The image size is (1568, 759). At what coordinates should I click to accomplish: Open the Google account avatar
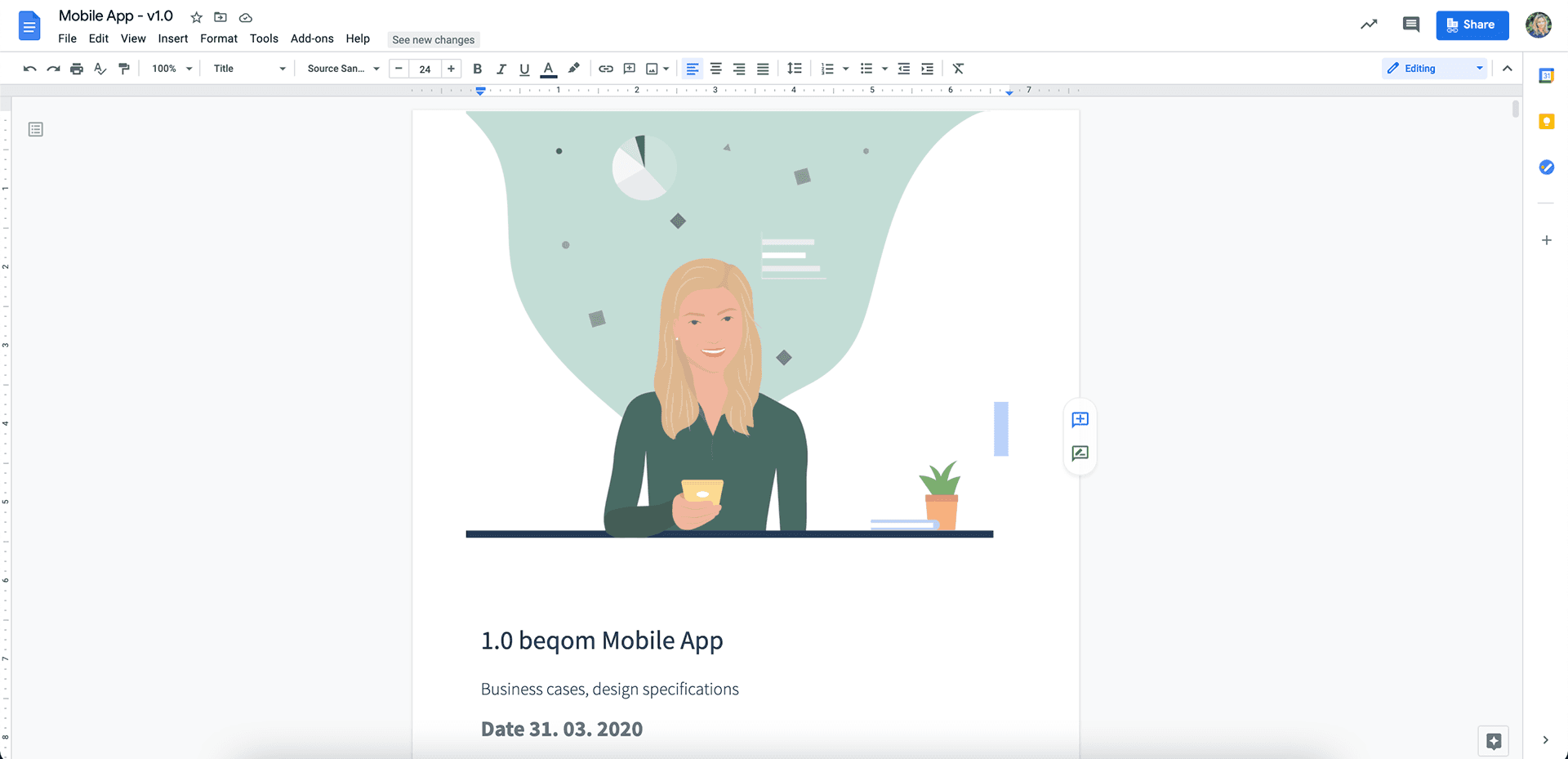click(1539, 25)
